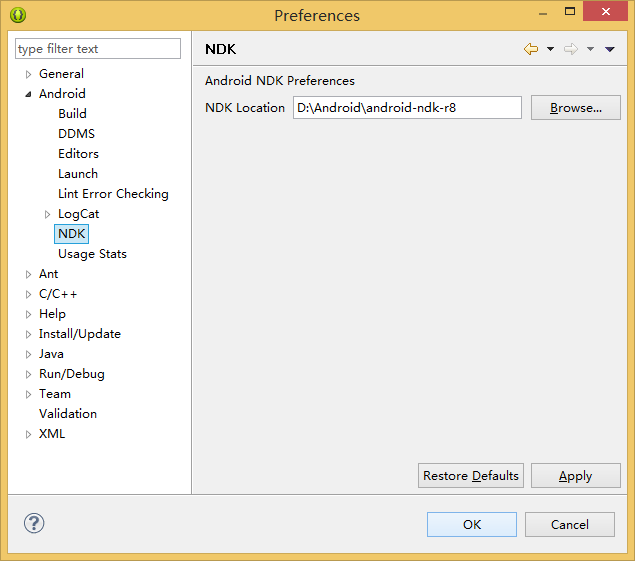Expand the C/C++ tree node
Screen dimensions: 635x561
[28, 294]
